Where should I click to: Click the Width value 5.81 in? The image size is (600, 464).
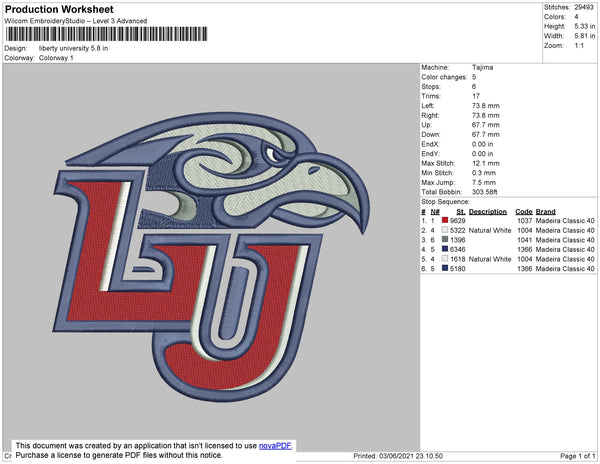click(x=585, y=36)
